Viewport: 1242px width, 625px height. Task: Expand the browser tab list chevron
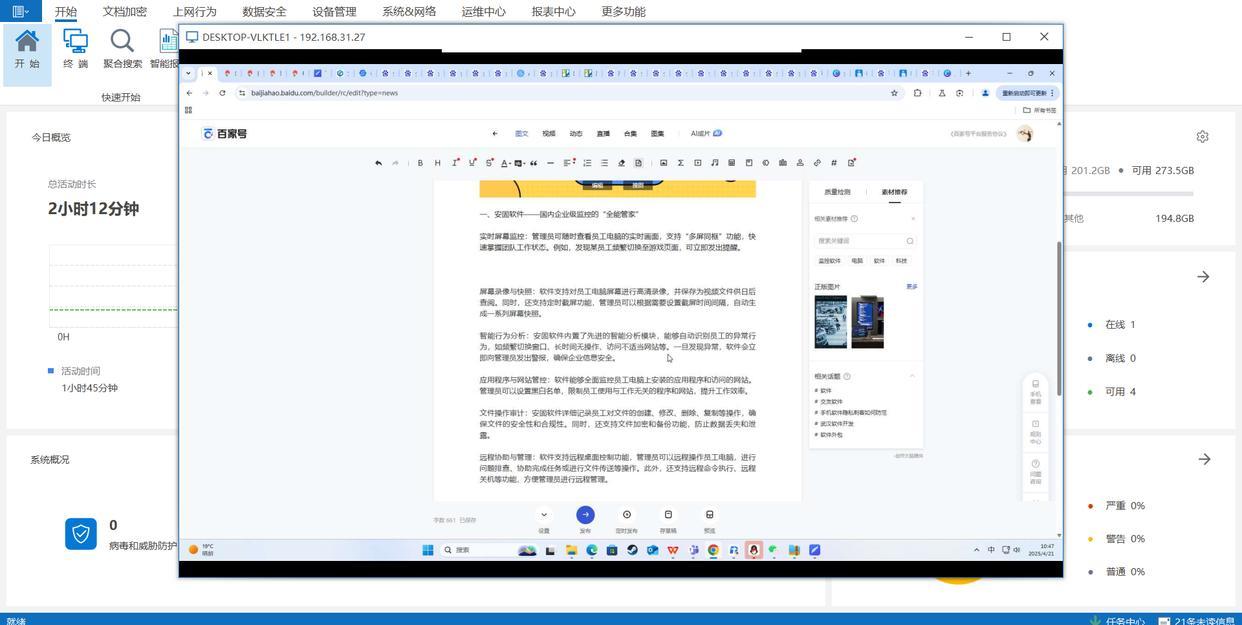(x=188, y=73)
